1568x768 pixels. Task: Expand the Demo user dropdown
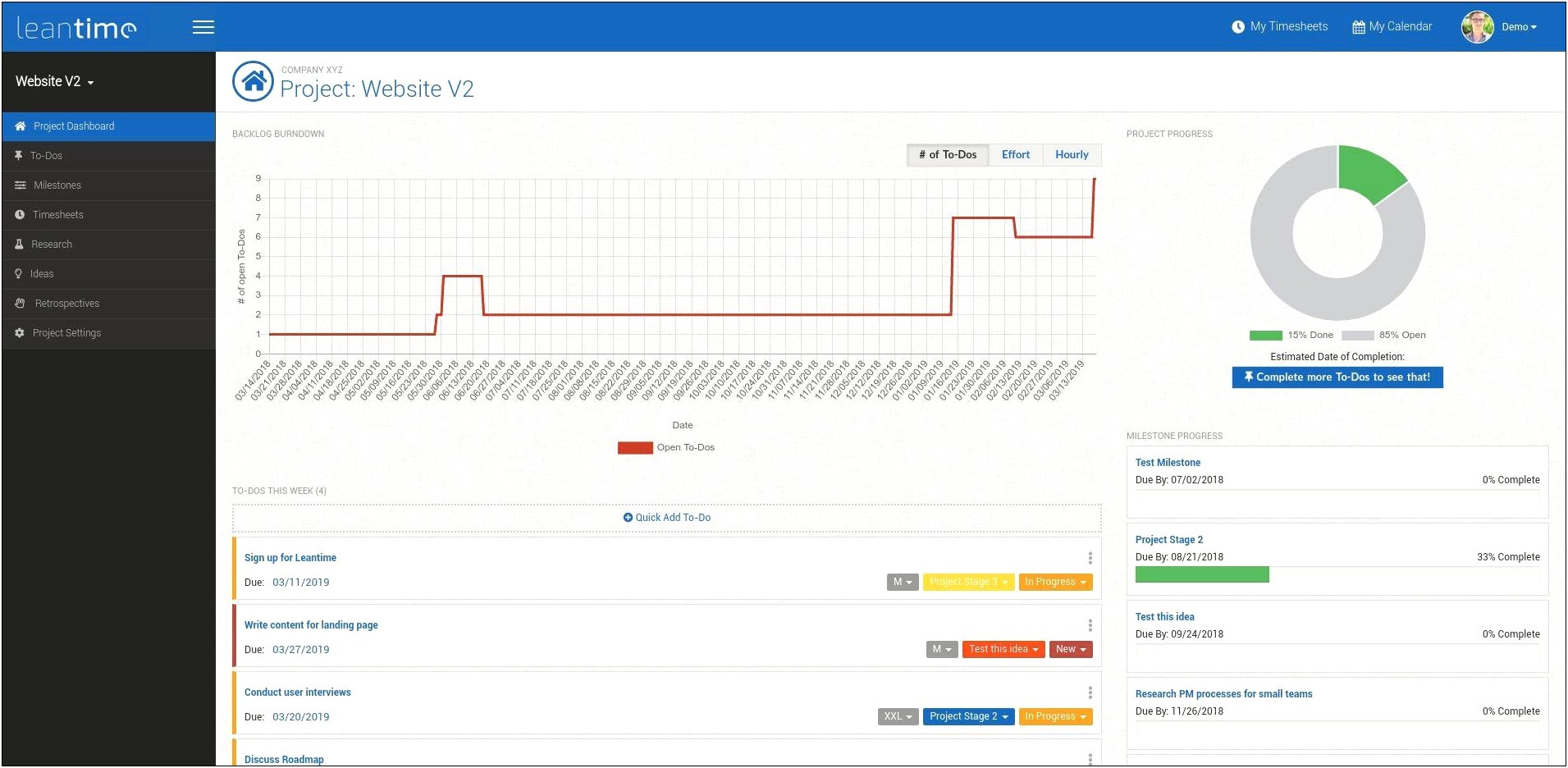pos(1520,27)
